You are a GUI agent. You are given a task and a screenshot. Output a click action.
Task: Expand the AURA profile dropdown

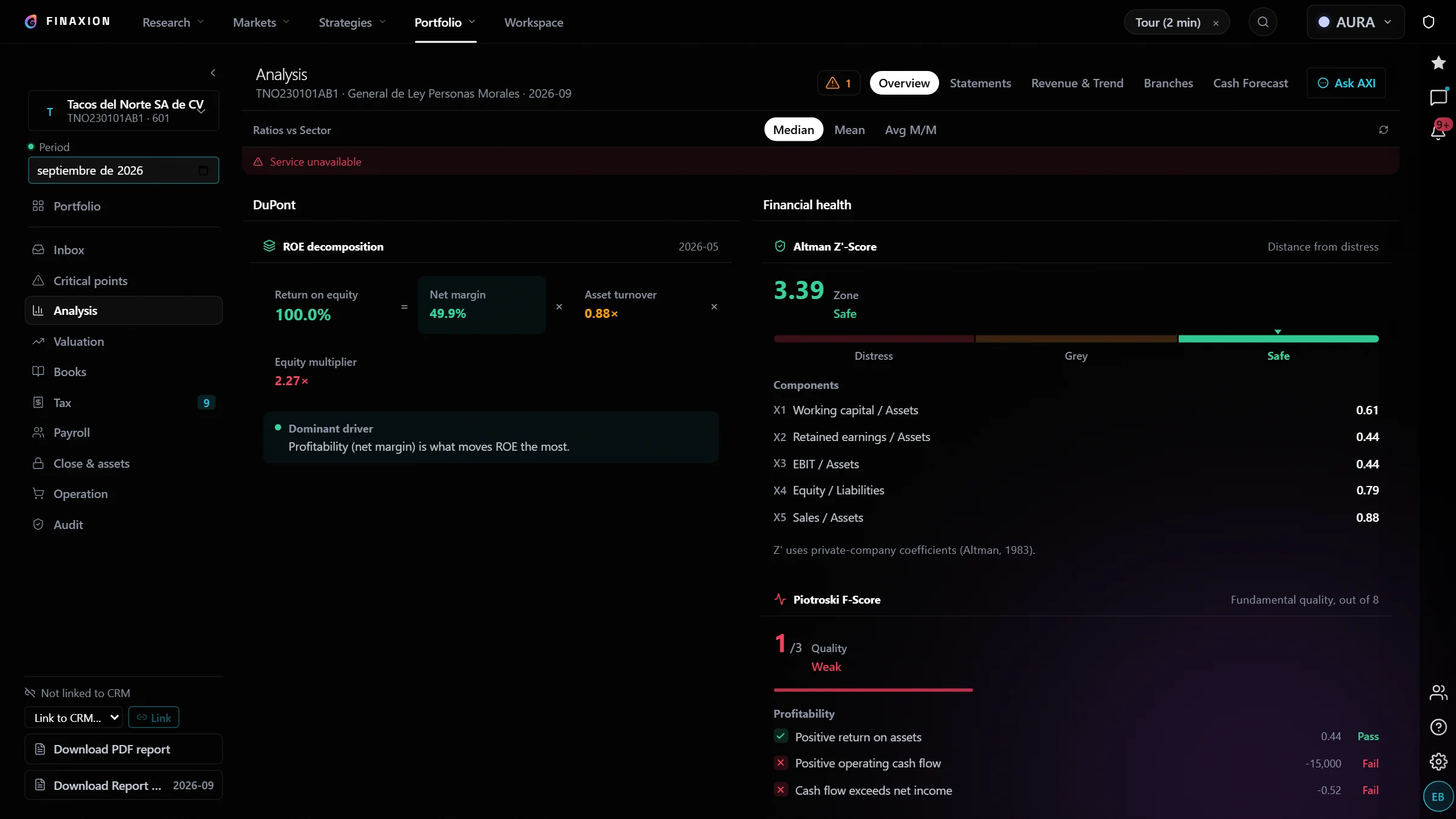click(1355, 22)
